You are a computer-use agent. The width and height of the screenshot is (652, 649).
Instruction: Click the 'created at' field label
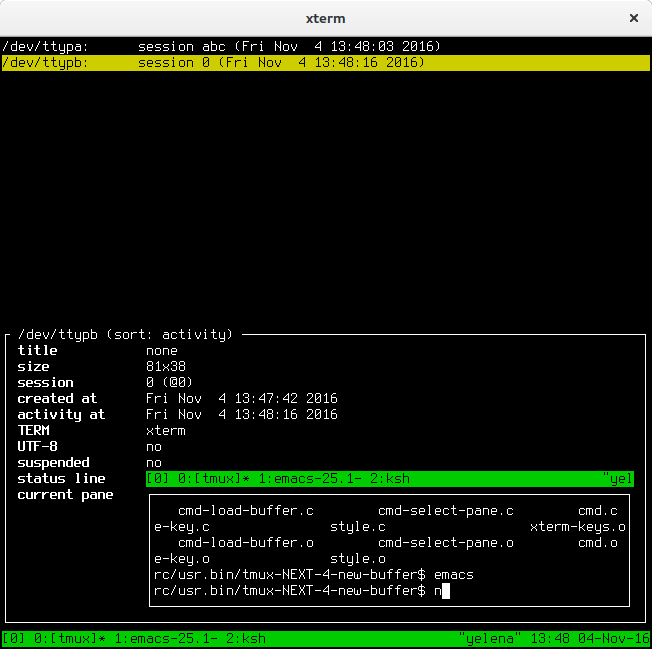point(57,398)
